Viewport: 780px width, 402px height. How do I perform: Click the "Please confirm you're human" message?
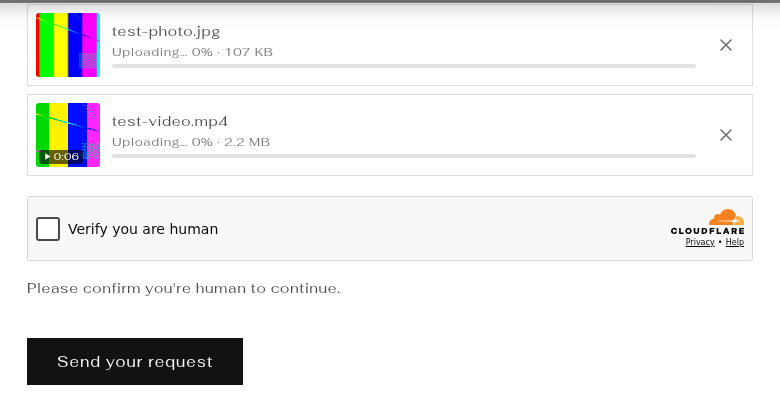(184, 289)
